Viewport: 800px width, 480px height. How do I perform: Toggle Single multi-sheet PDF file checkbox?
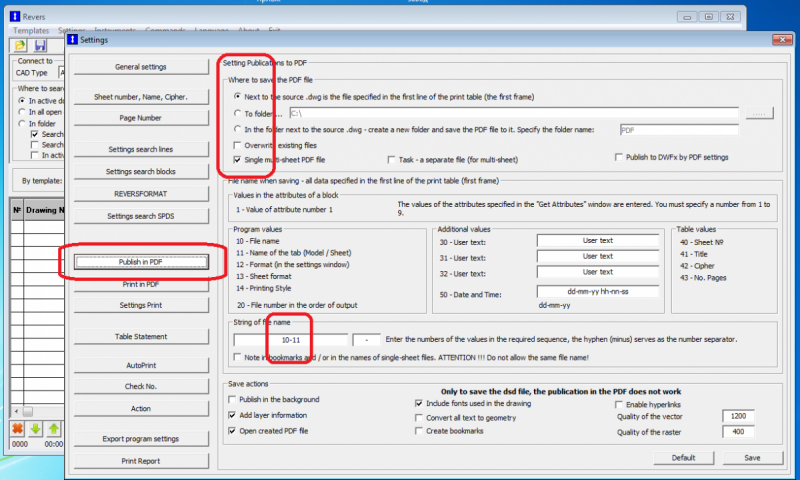237,160
